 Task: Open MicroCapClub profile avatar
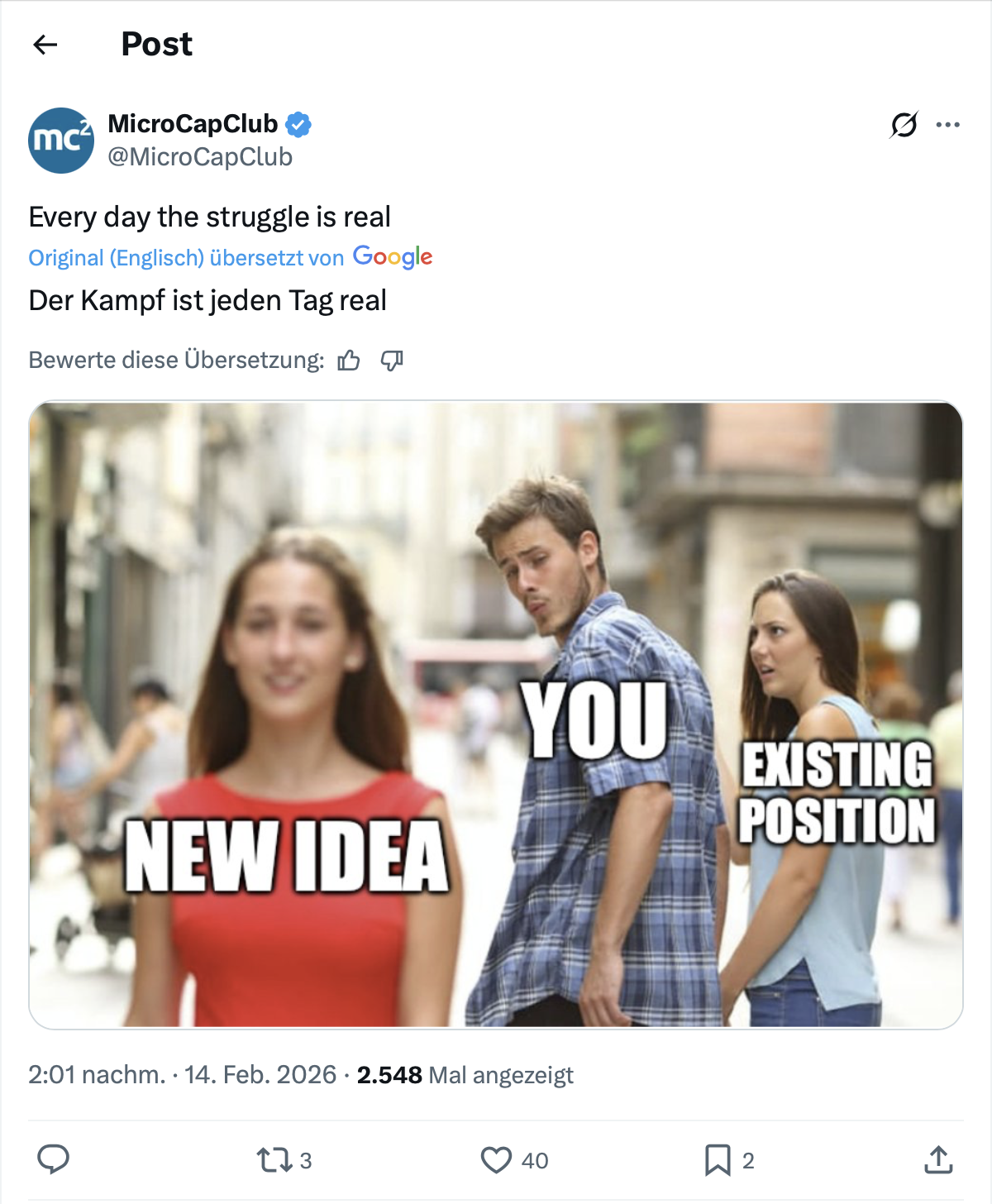pos(61,141)
